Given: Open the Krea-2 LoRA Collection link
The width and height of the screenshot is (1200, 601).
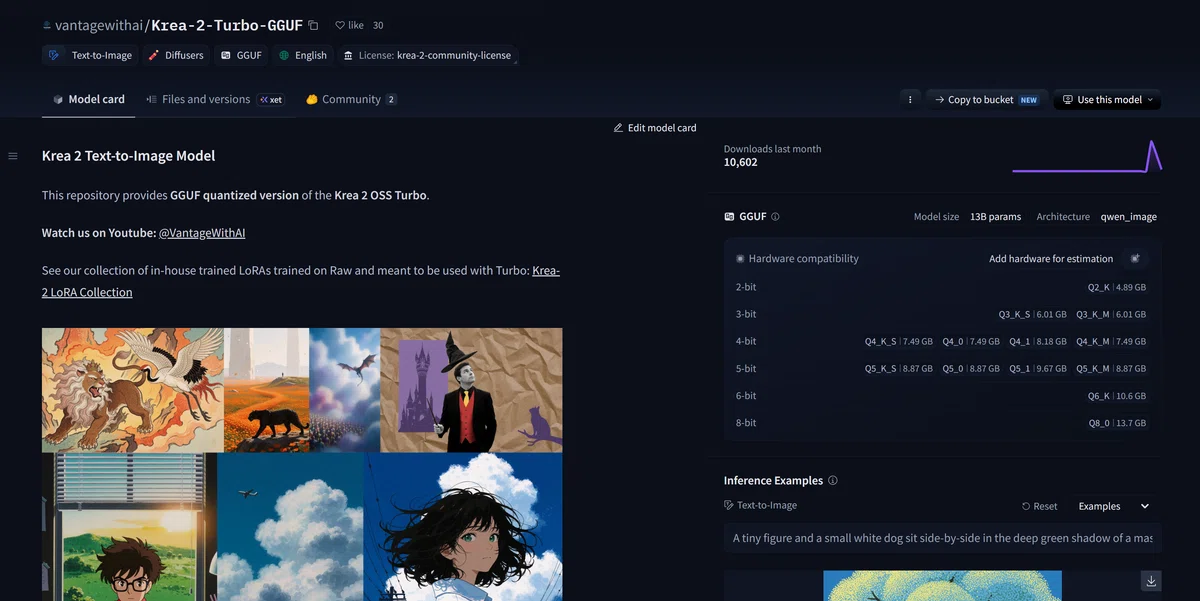Looking at the screenshot, I should click(87, 292).
